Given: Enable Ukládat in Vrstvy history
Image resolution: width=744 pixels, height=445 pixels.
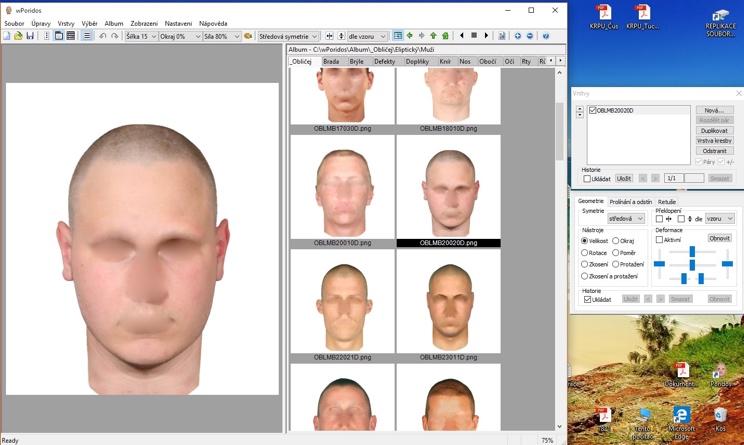Looking at the screenshot, I should pos(587,179).
